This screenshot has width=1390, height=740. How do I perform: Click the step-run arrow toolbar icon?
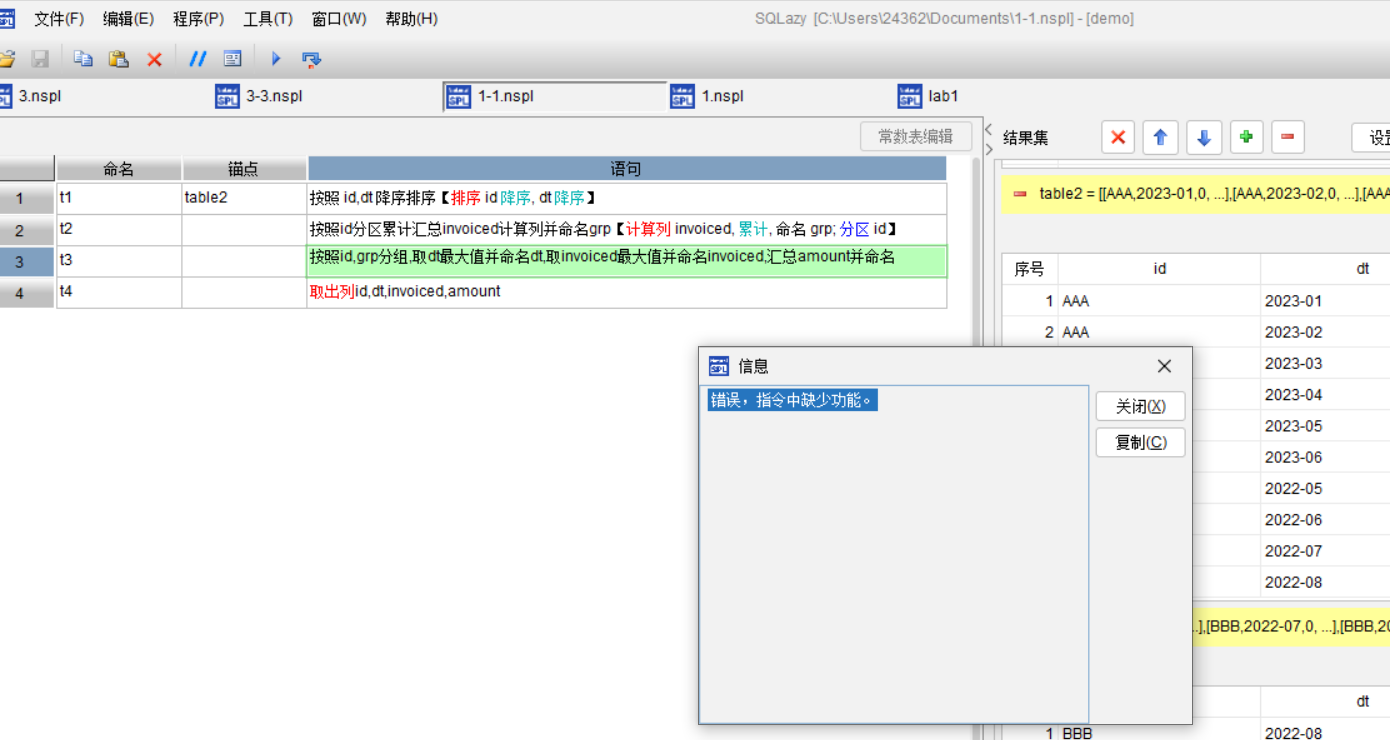[x=311, y=60]
